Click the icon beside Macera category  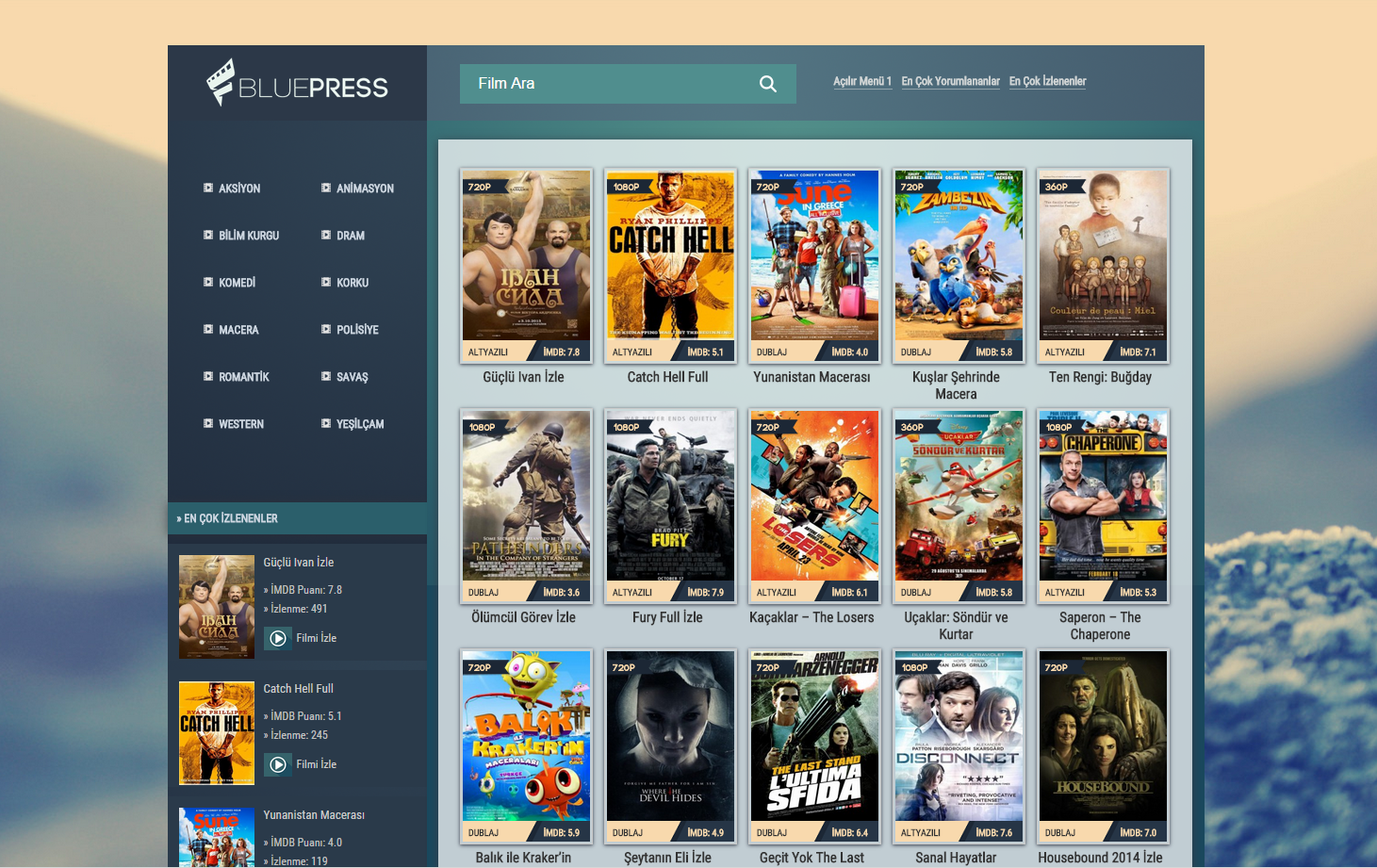(x=208, y=329)
